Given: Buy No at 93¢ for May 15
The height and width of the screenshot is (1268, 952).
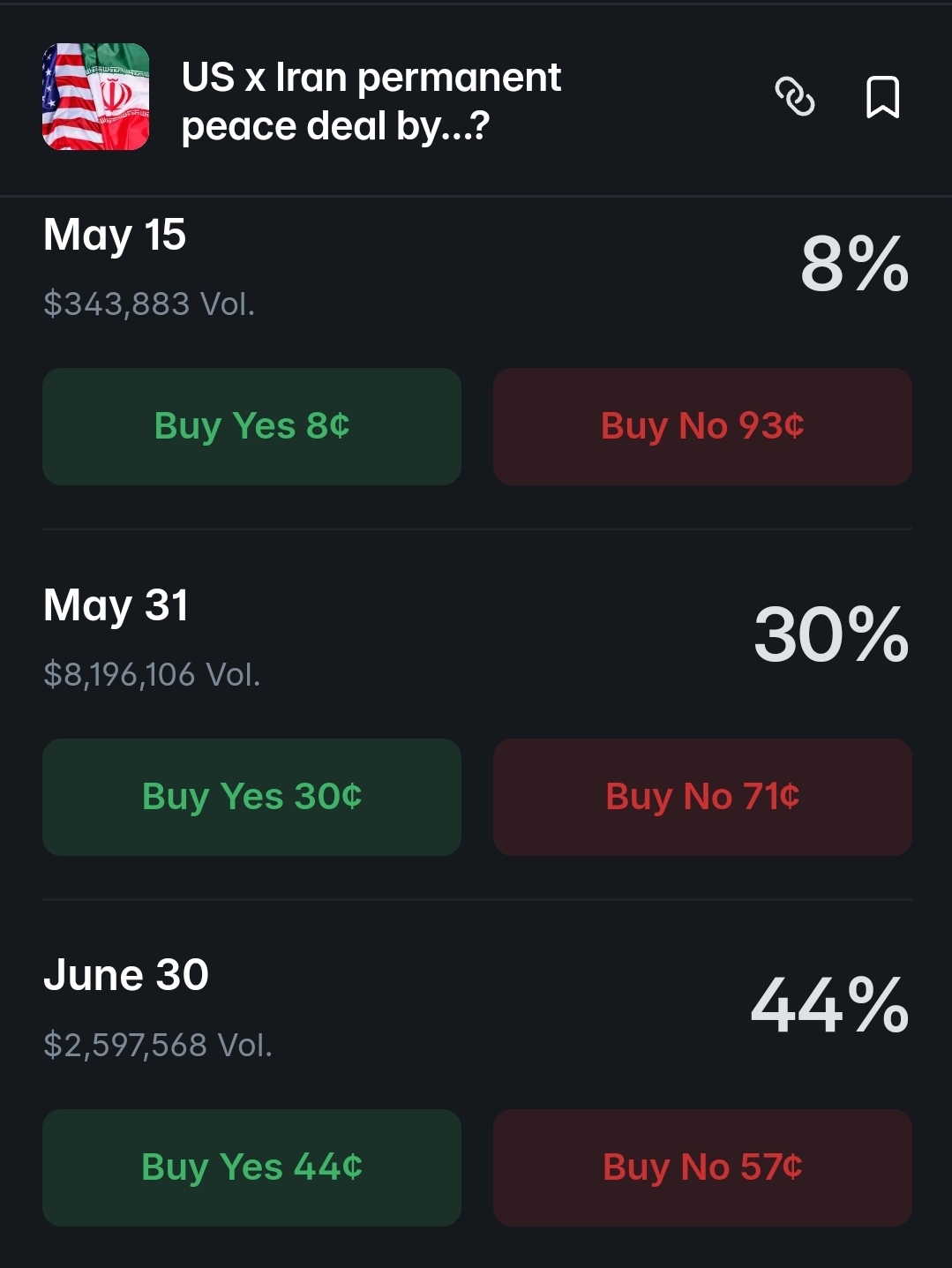Looking at the screenshot, I should tap(702, 426).
